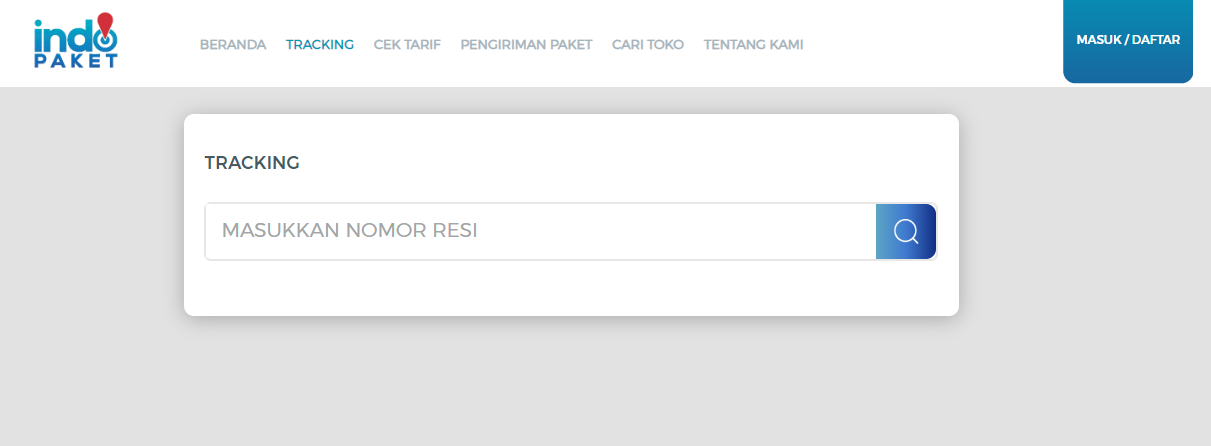The image size is (1211, 446).
Task: Open the Beranda menu item
Action: click(x=233, y=45)
